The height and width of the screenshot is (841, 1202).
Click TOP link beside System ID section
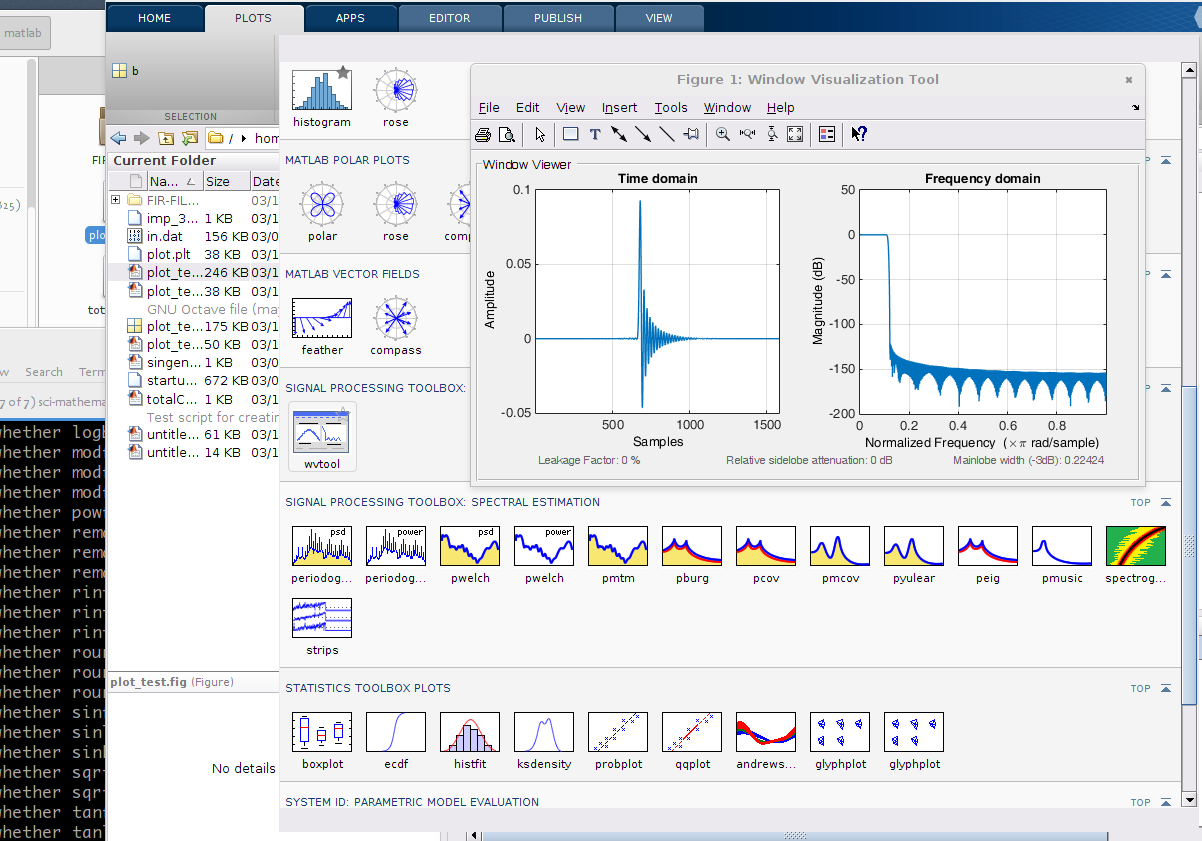(1141, 802)
